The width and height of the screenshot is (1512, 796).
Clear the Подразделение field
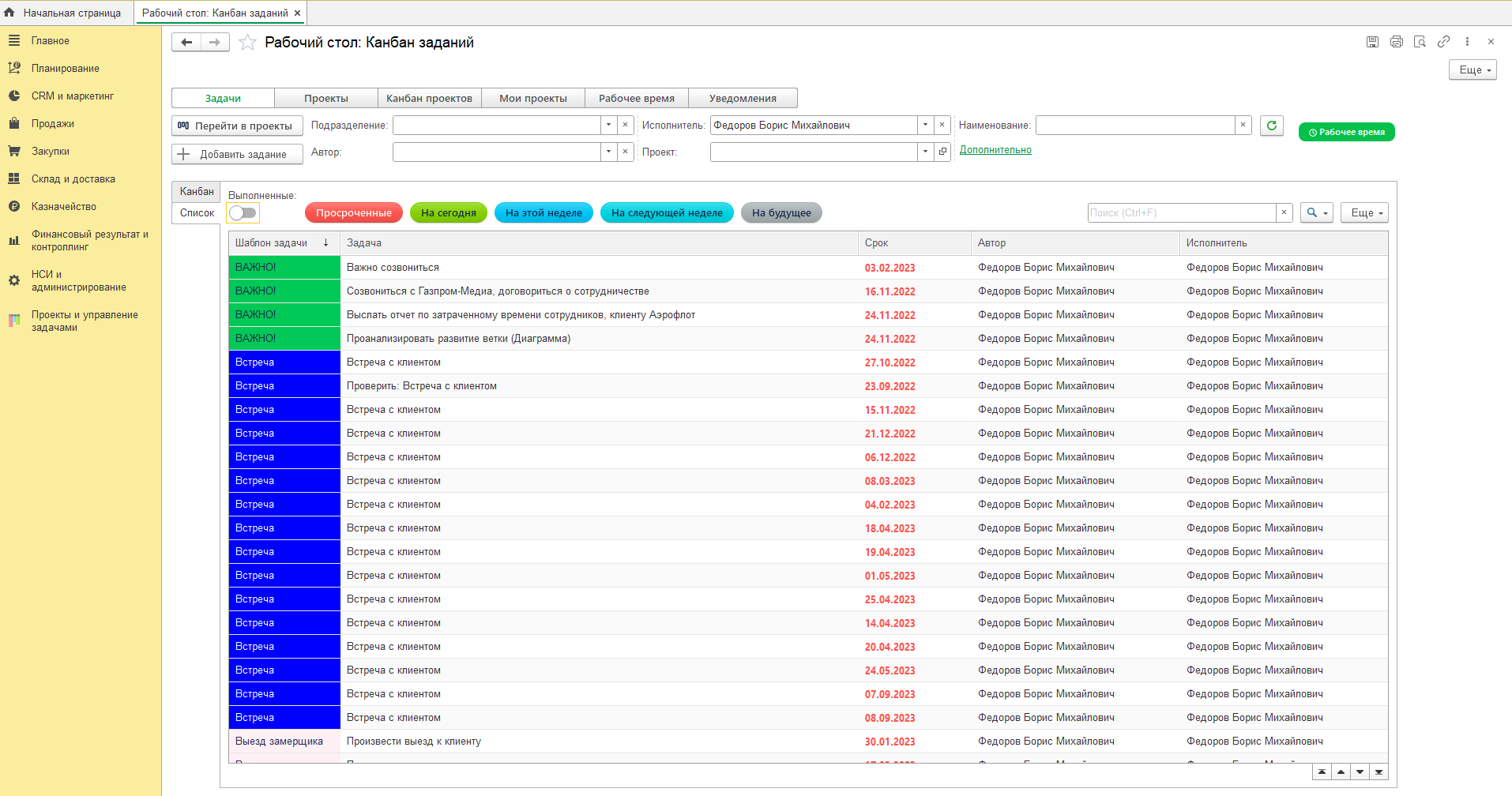click(625, 125)
